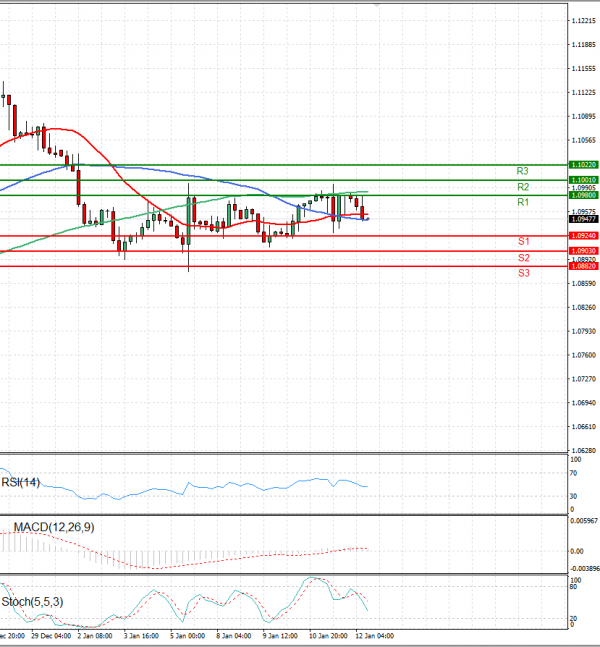Click the Stochastic scale value 80
600x647 pixels.
573,587
